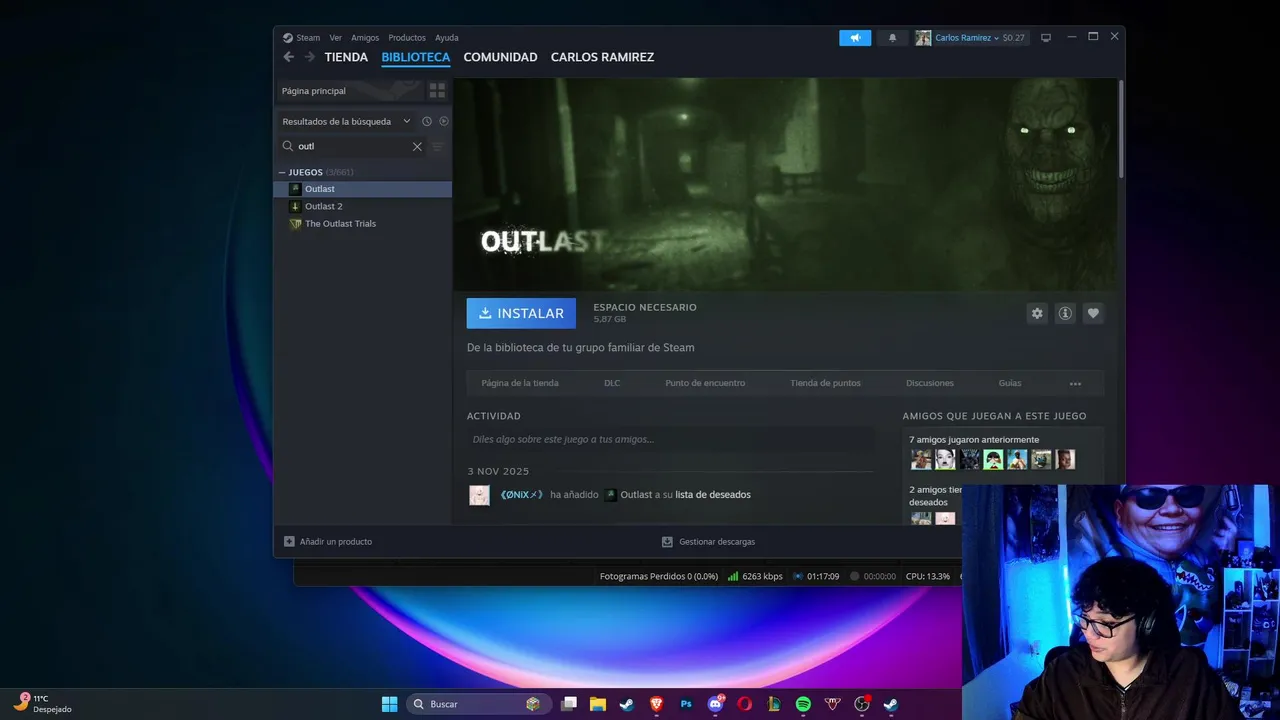
Task: Click the Windows taskbar Buscar search box
Action: [x=478, y=704]
